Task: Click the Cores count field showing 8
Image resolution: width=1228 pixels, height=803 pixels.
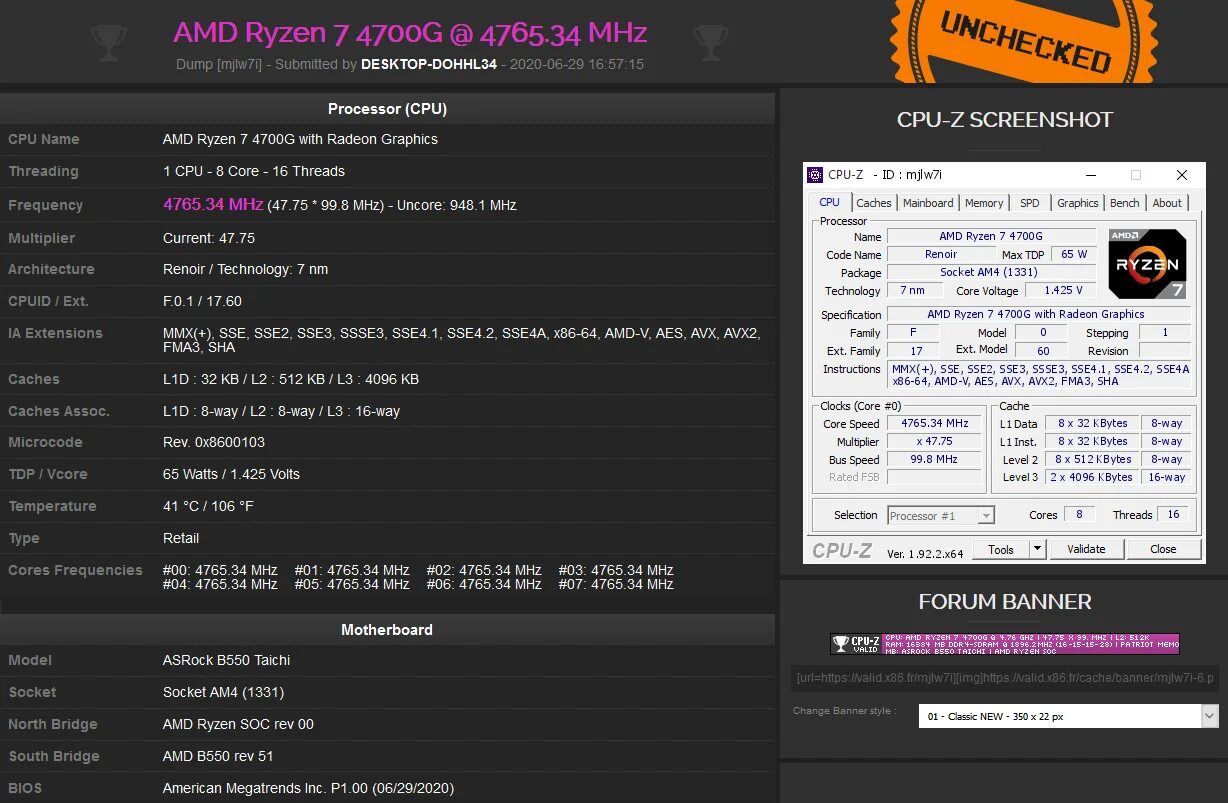Action: [1079, 515]
